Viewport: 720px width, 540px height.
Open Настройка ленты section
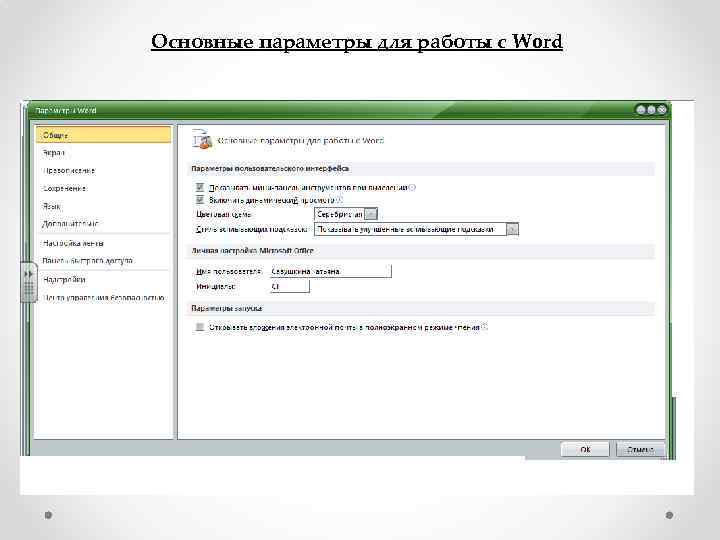[x=73, y=243]
